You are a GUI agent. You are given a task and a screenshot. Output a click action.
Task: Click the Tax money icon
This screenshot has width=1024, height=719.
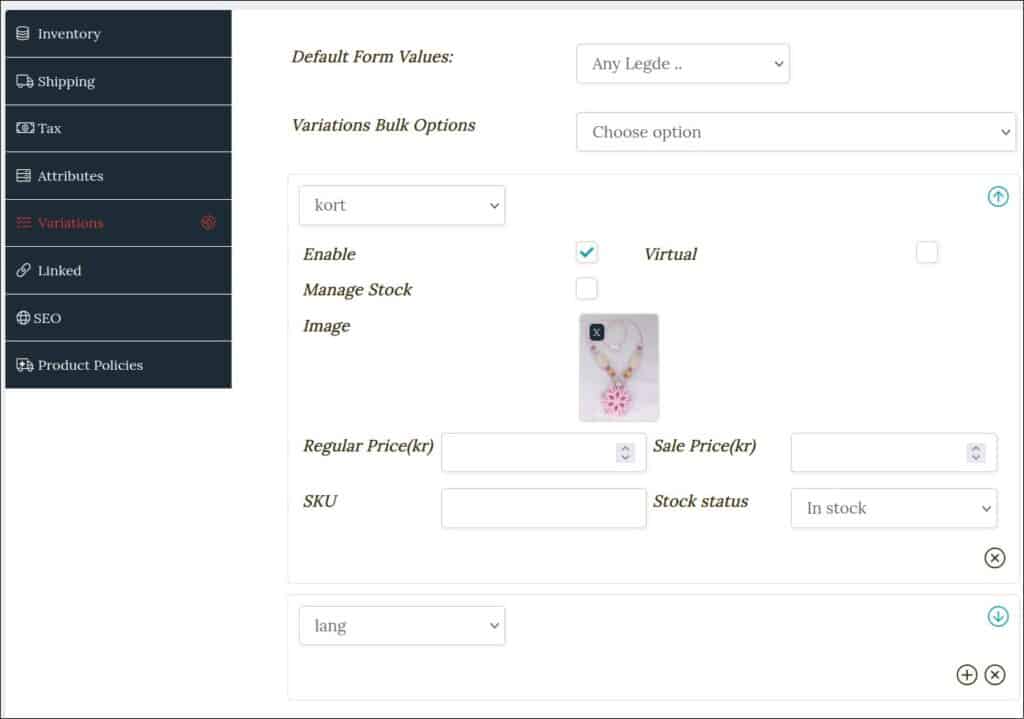(x=25, y=128)
